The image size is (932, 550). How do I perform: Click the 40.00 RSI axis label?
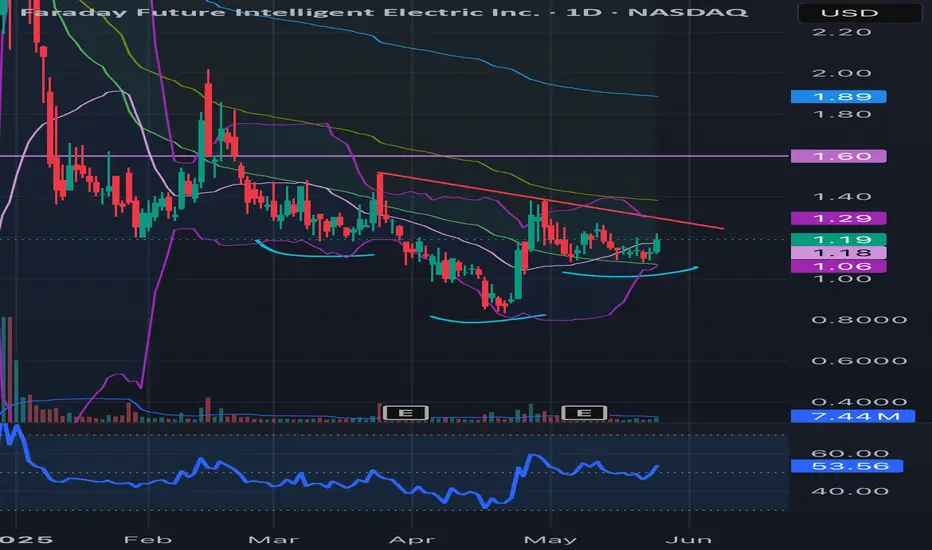850,491
